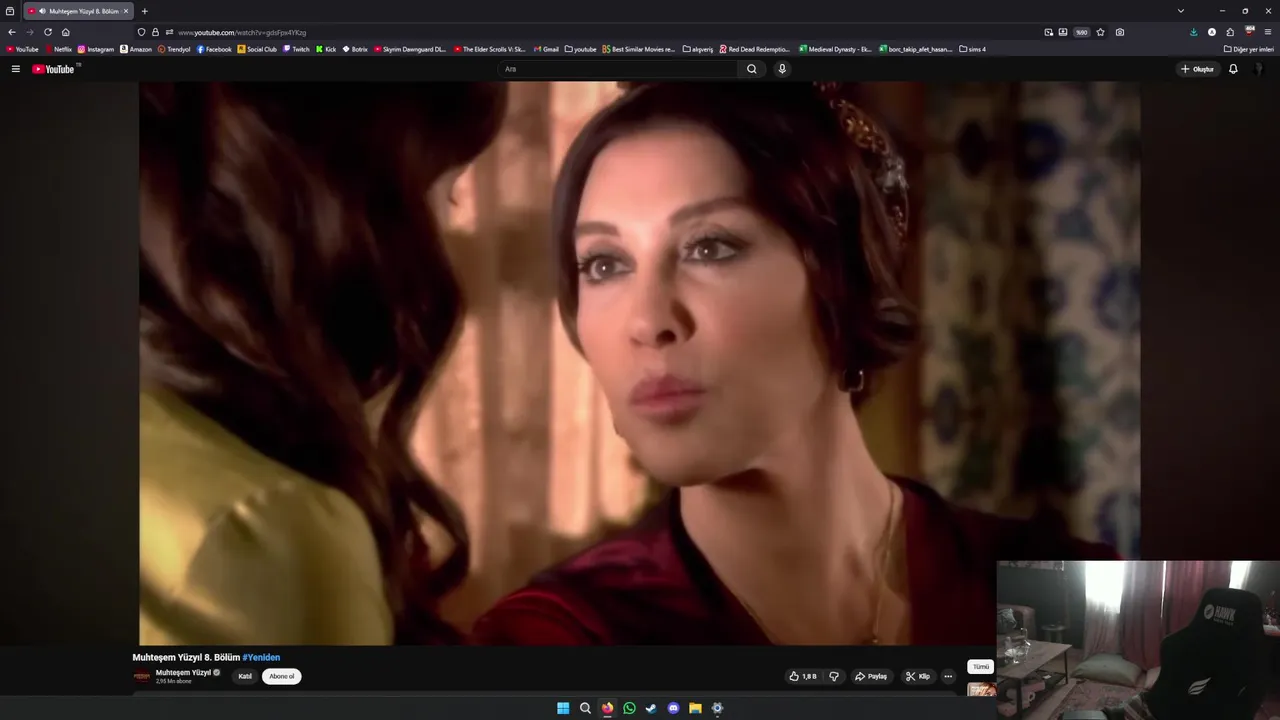Open the Social Club bookmark
This screenshot has height=720, width=1280.
[257, 49]
